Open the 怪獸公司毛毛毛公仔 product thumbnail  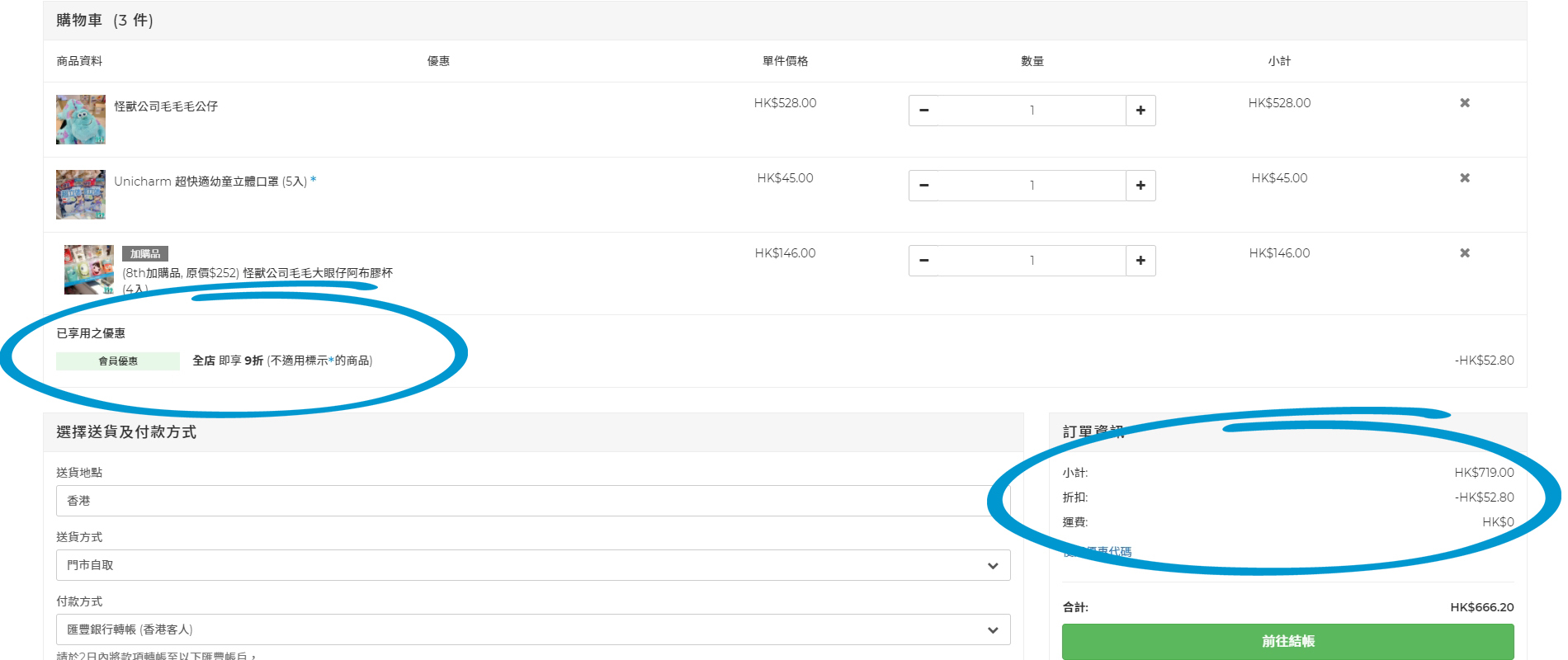pyautogui.click(x=81, y=120)
